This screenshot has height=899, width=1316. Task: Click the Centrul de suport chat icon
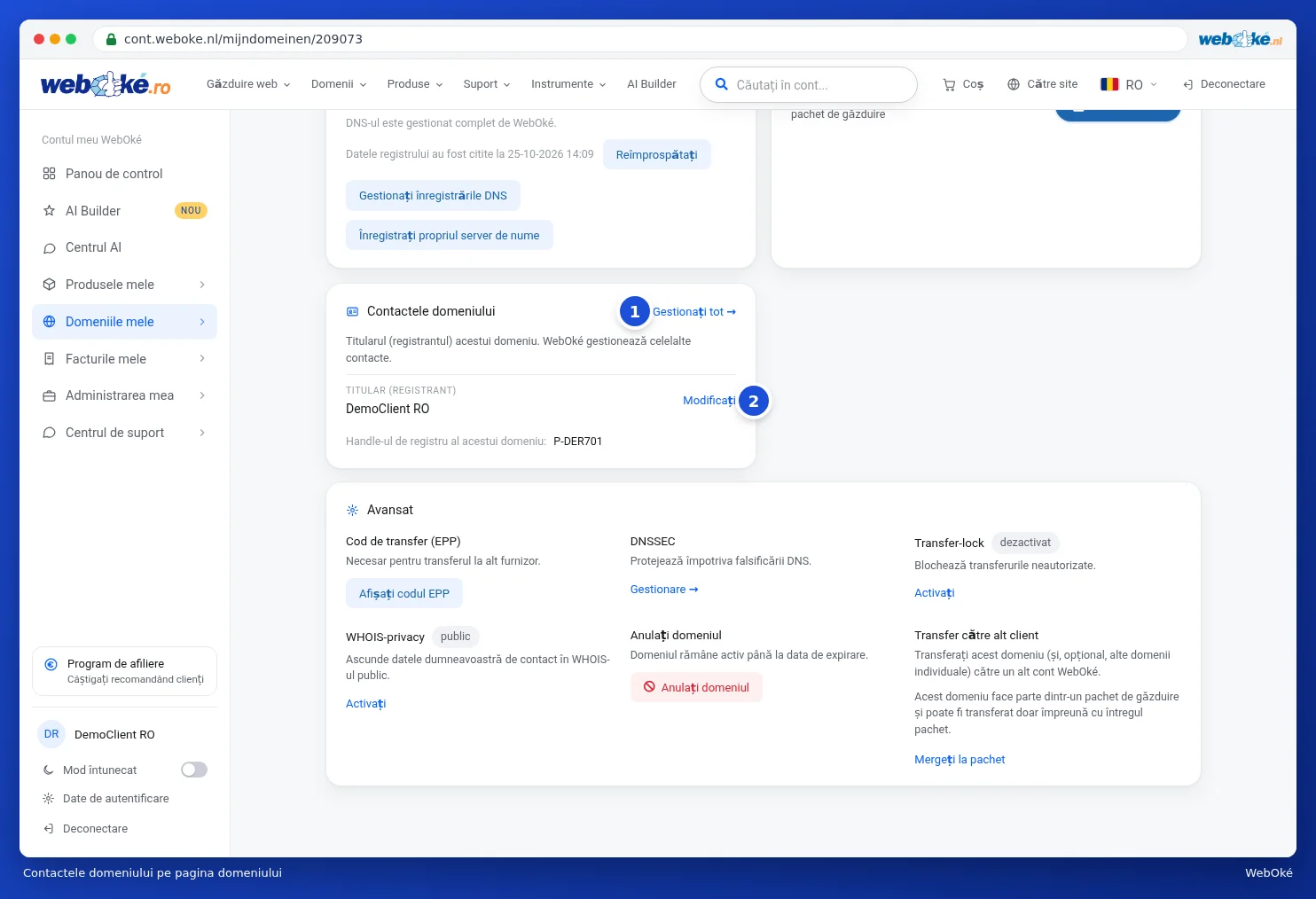click(x=49, y=433)
